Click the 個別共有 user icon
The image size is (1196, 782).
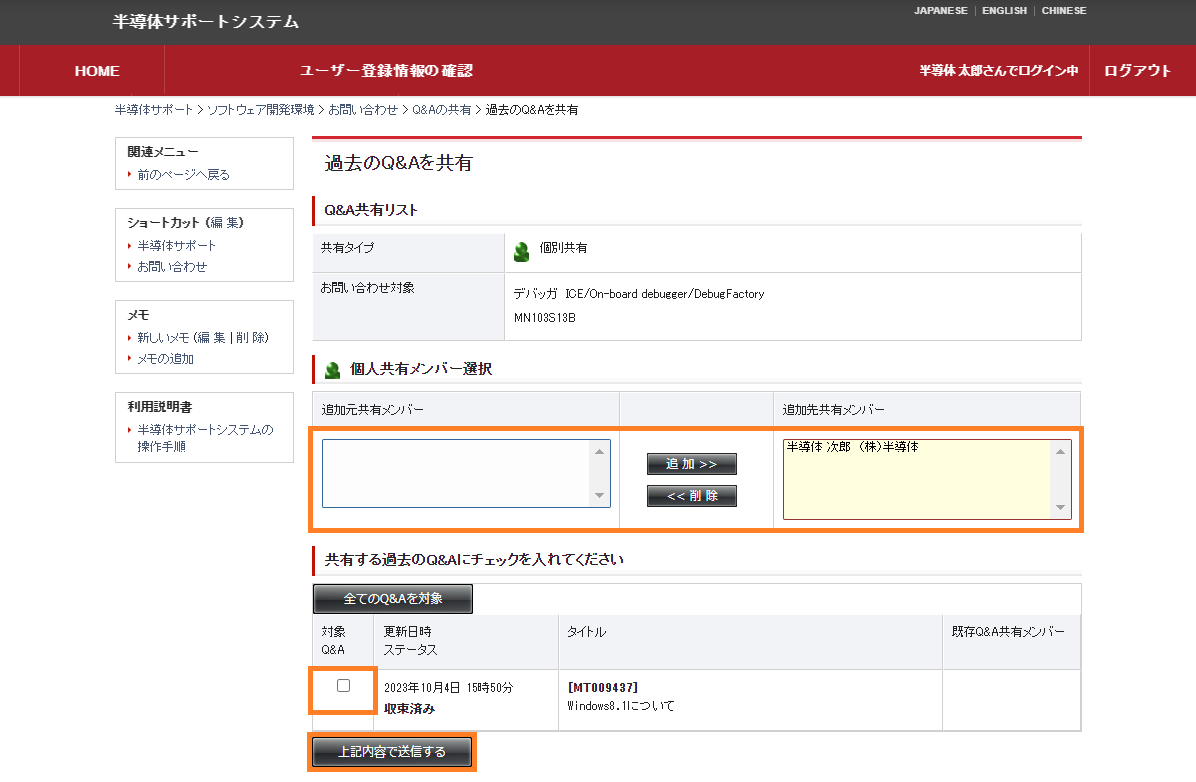(x=521, y=252)
